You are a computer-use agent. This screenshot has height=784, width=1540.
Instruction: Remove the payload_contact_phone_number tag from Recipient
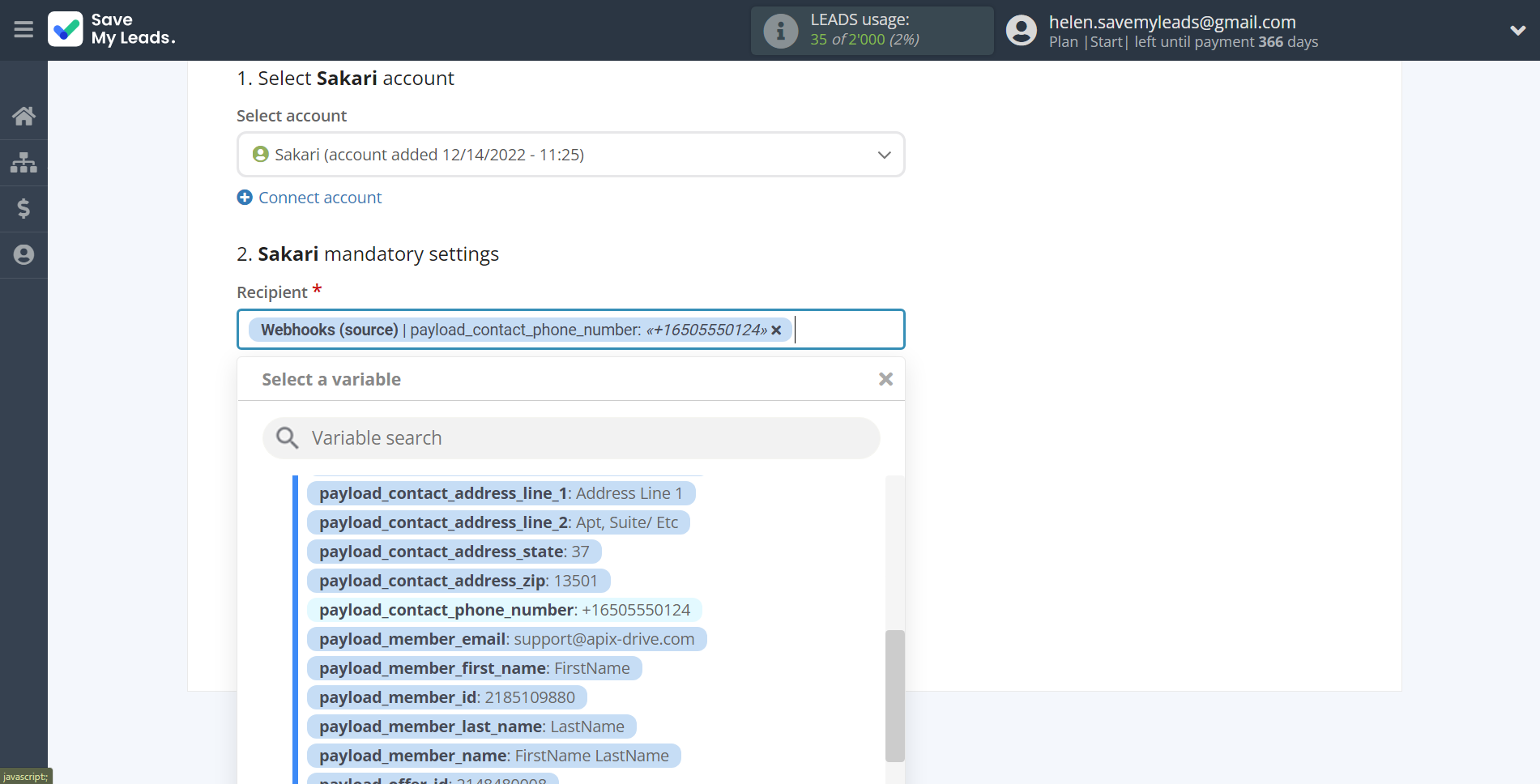[776, 330]
